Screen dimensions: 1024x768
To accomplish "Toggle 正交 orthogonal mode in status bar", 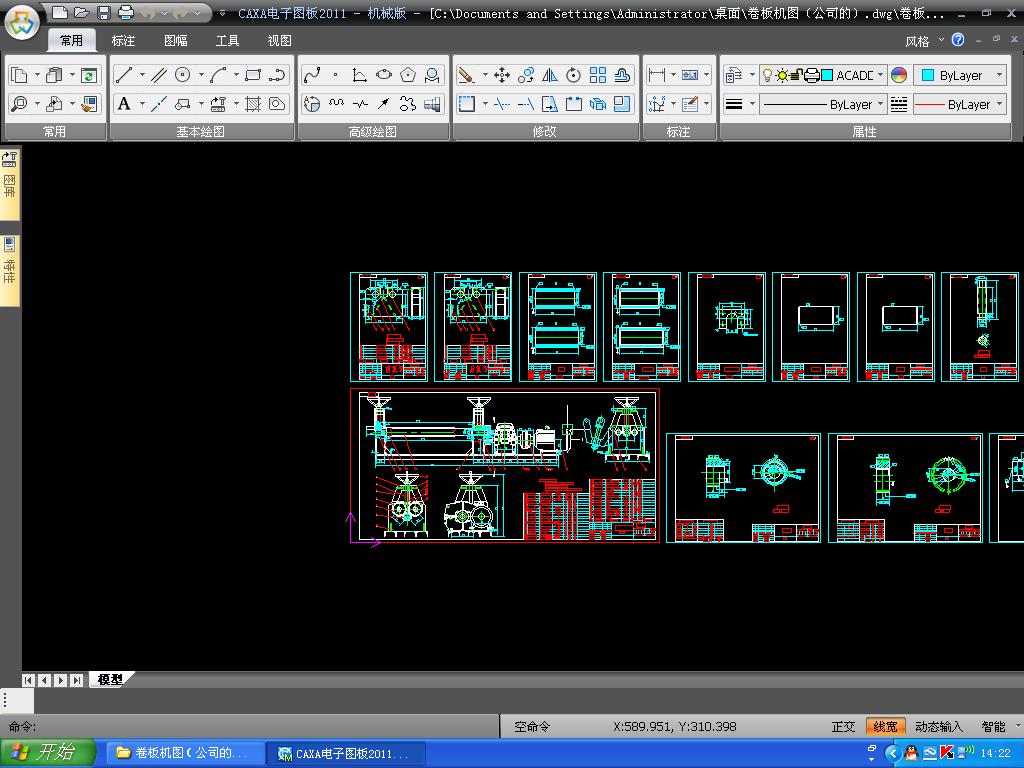I will click(x=843, y=727).
